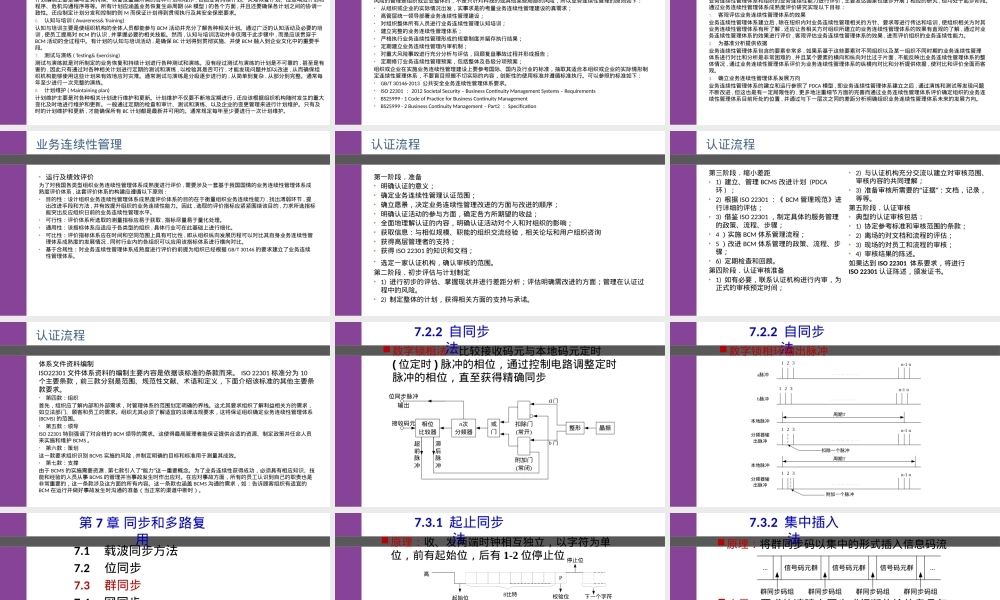This screenshot has width=1000, height=600.
Task: Open the 业务连续性管理 slide thumbnail
Action: coord(165,224)
